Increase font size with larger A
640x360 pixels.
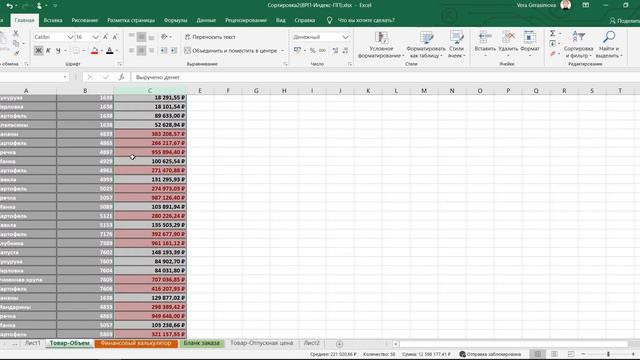(x=105, y=37)
